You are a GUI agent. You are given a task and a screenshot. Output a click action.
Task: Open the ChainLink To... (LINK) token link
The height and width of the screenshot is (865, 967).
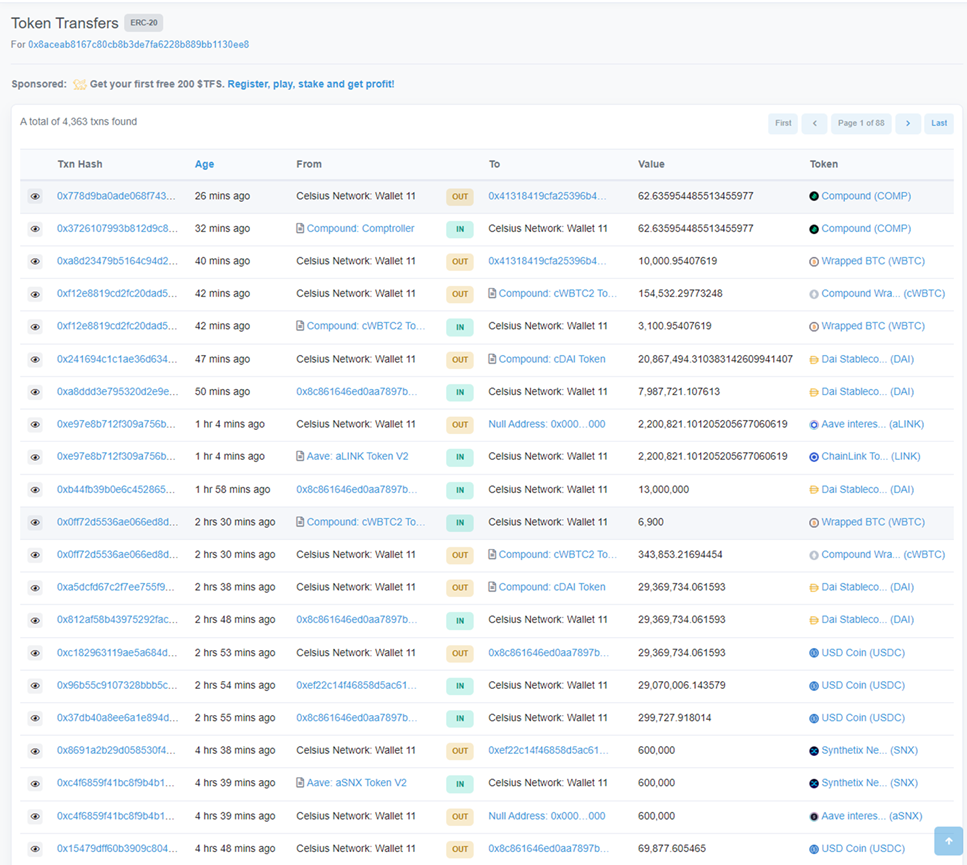[871, 456]
